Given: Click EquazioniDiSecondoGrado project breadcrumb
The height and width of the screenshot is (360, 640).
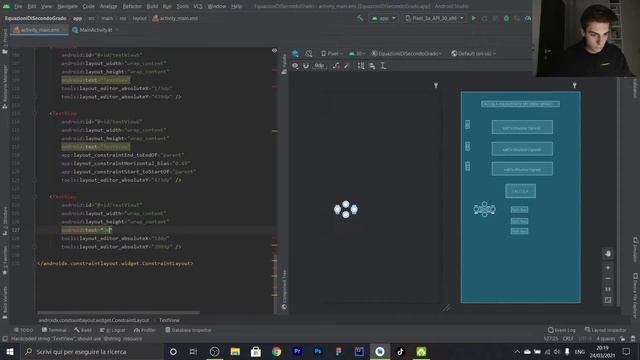Looking at the screenshot, I should click(x=36, y=18).
